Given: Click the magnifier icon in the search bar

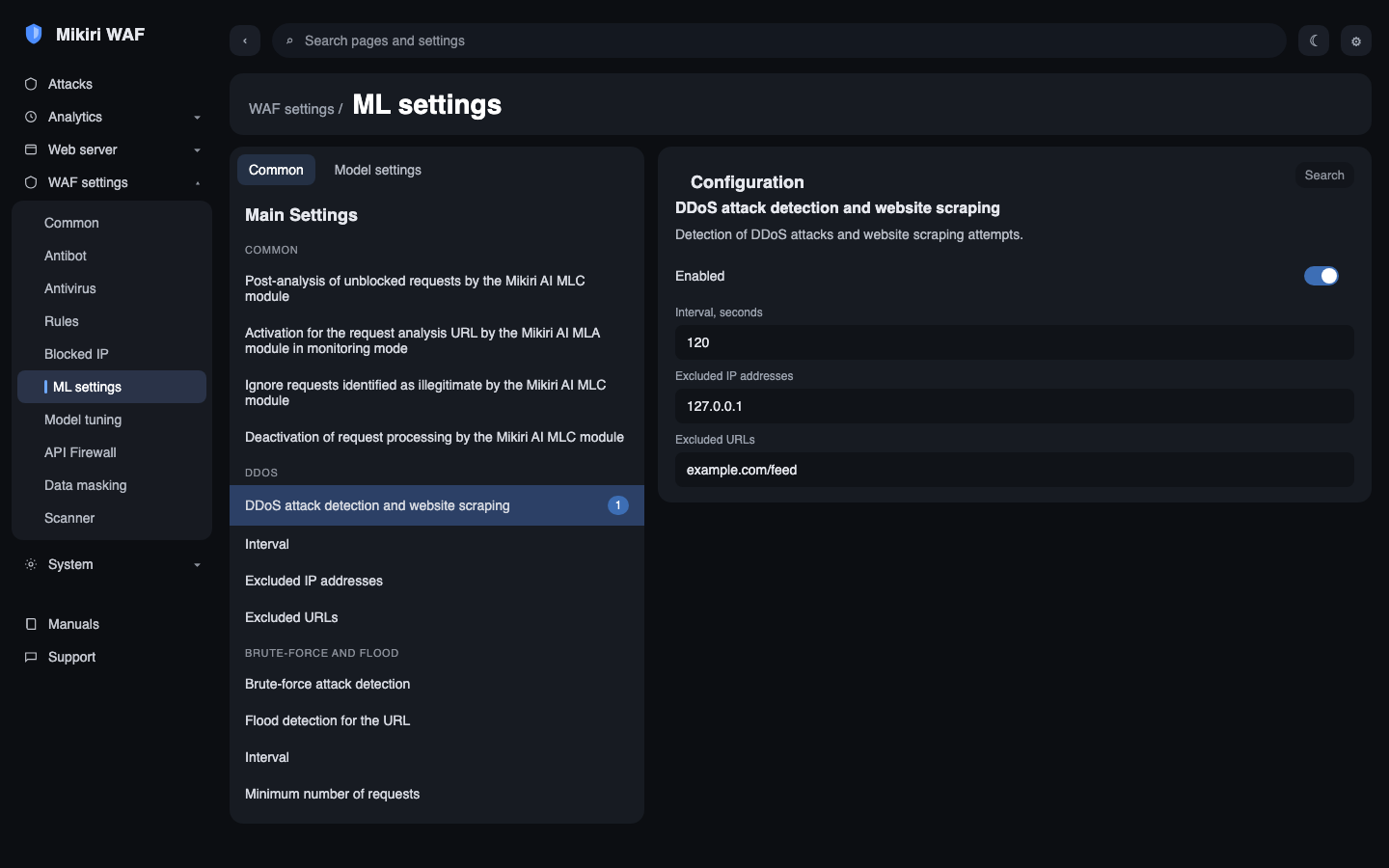Looking at the screenshot, I should [x=289, y=41].
